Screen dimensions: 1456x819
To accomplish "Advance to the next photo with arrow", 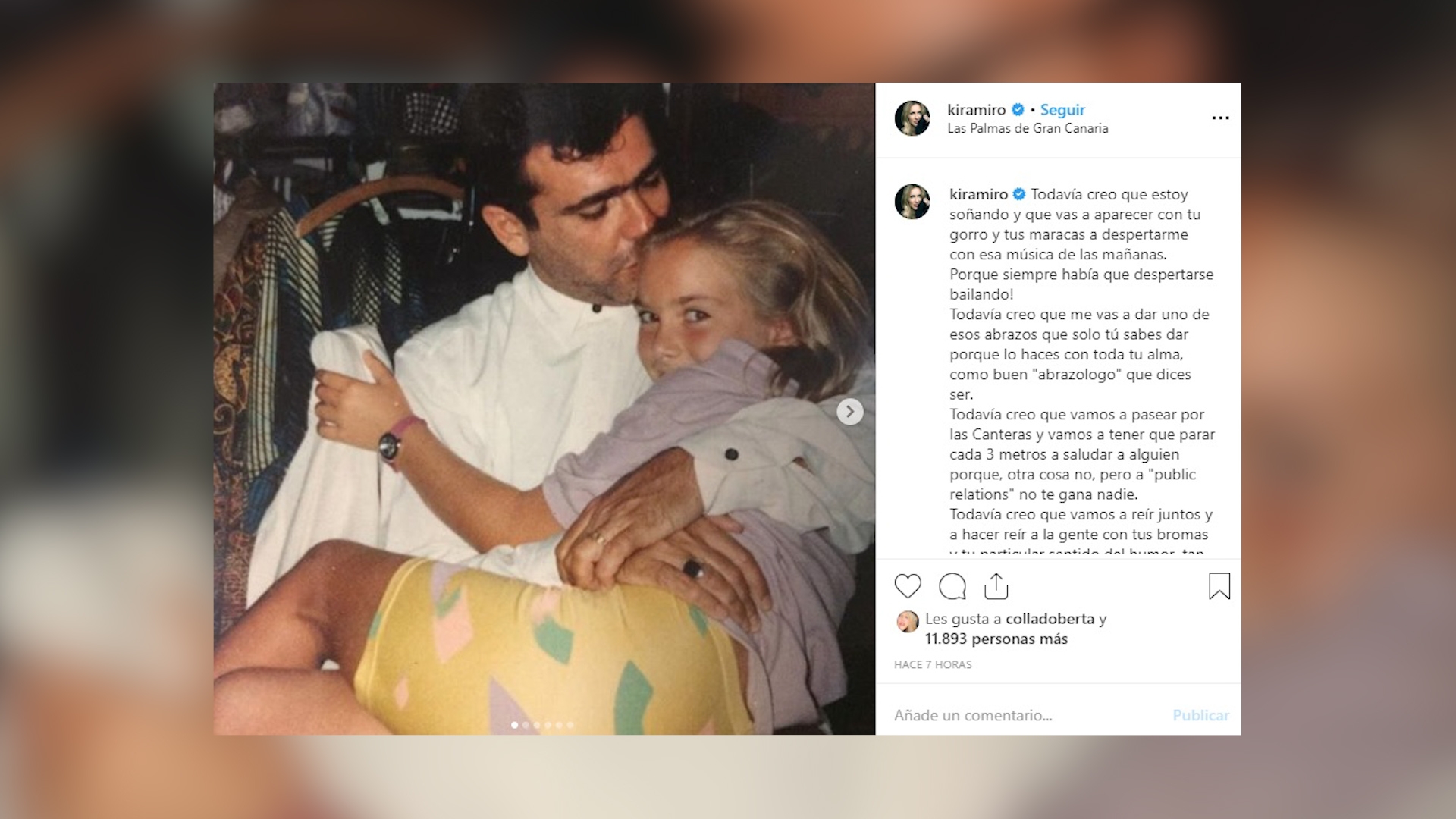I will coord(850,412).
